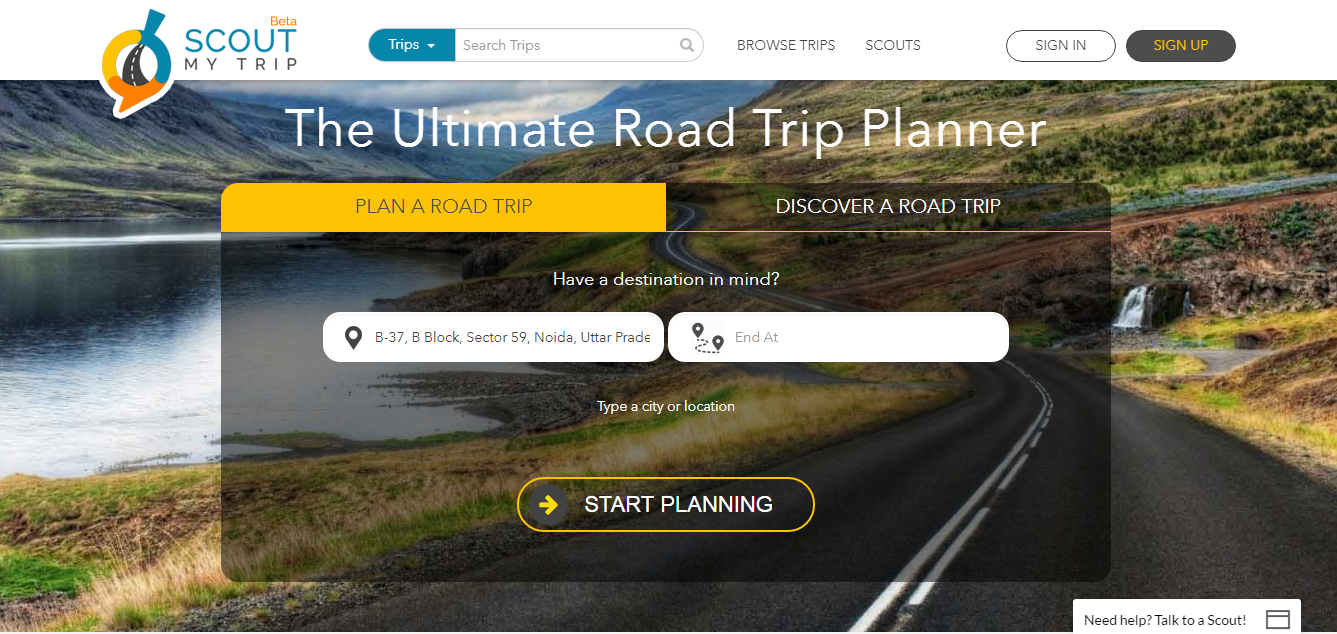Click the starting address field with Noida
Screen dimensions: 1337x634
click(x=493, y=337)
